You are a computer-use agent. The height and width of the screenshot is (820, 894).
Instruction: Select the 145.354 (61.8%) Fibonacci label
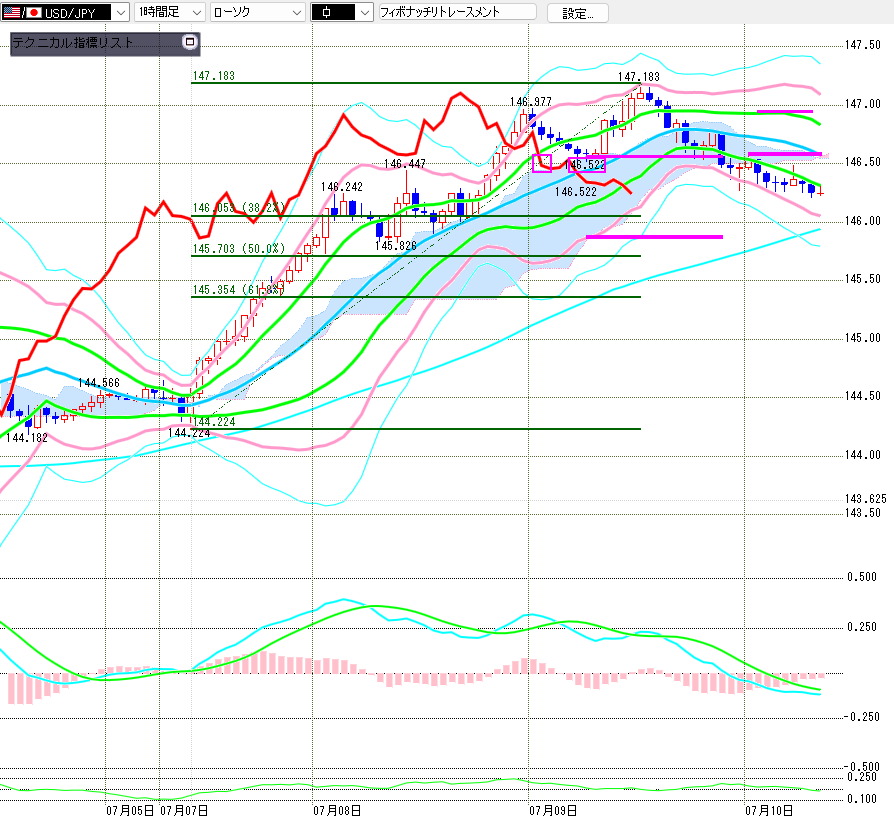238,290
